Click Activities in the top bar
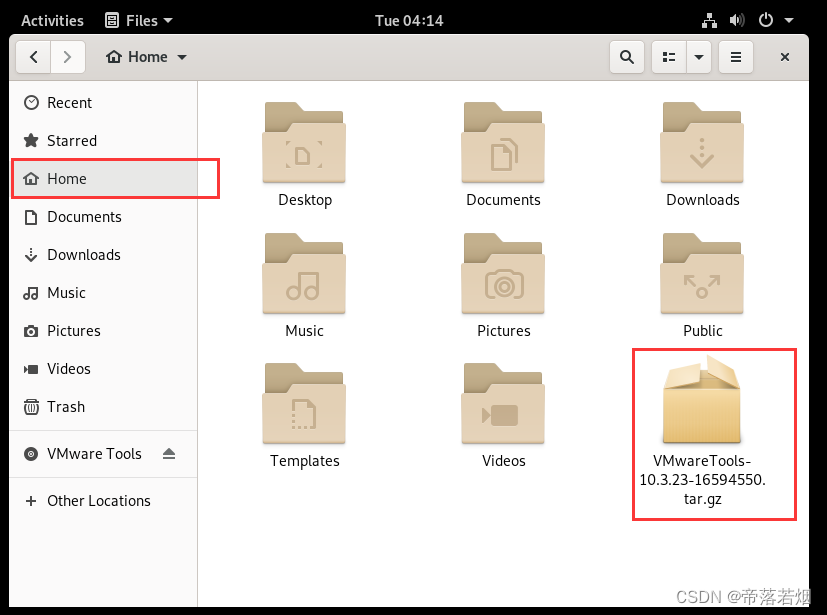Screen dimensions: 827x615 [51, 20]
